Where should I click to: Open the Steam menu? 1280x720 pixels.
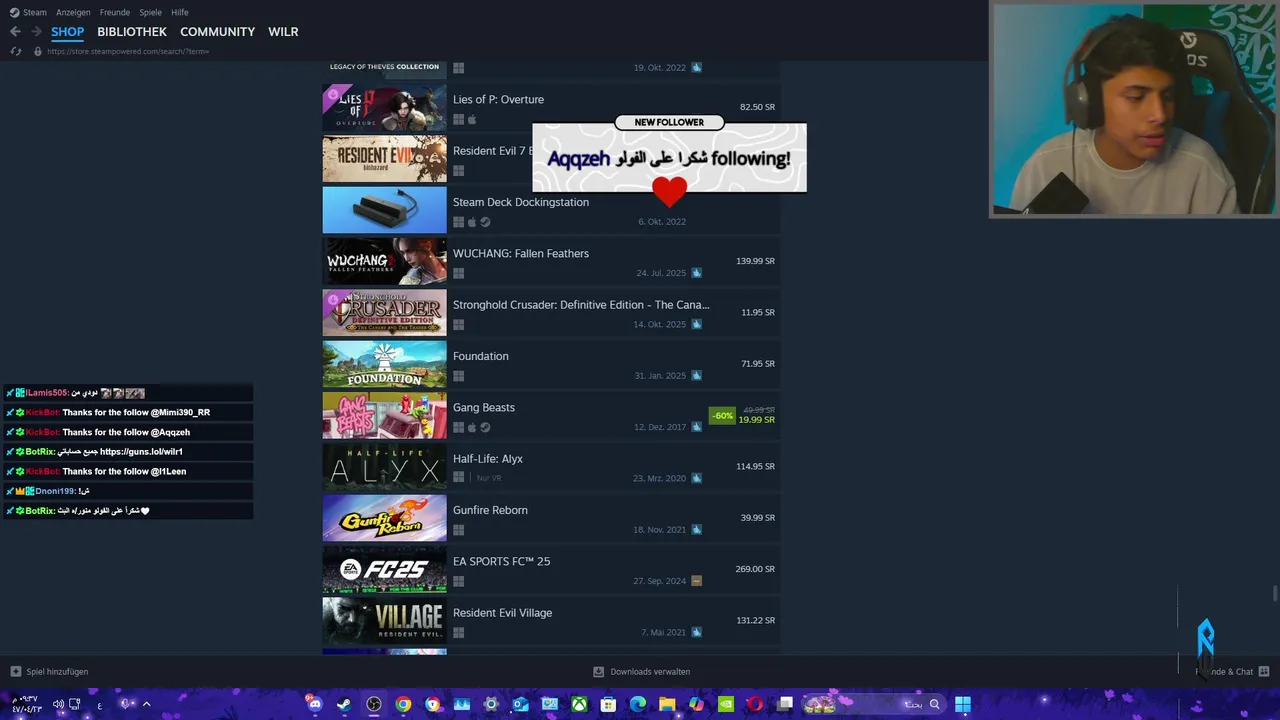tap(28, 12)
